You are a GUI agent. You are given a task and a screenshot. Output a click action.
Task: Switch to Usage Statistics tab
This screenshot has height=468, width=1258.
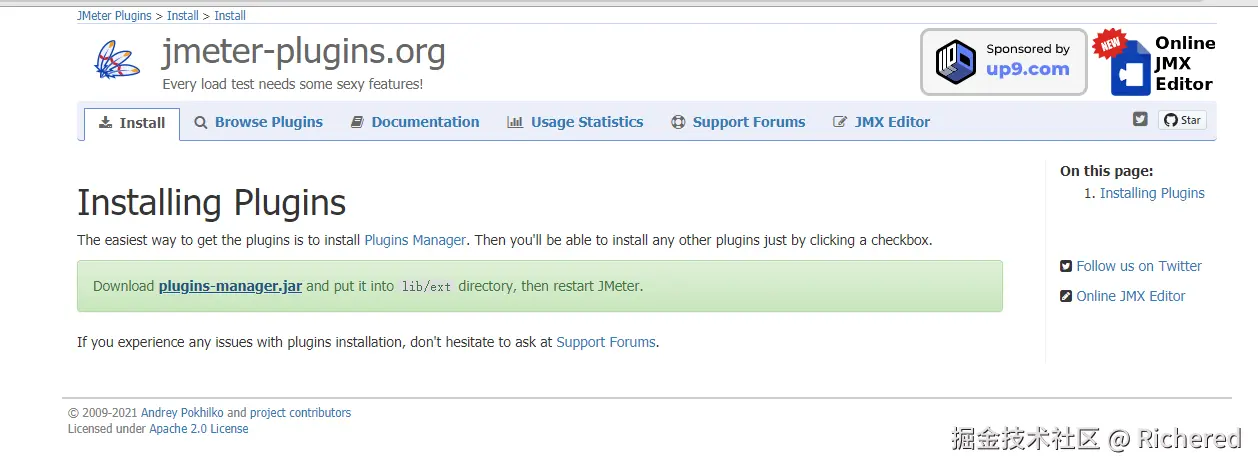click(x=575, y=122)
